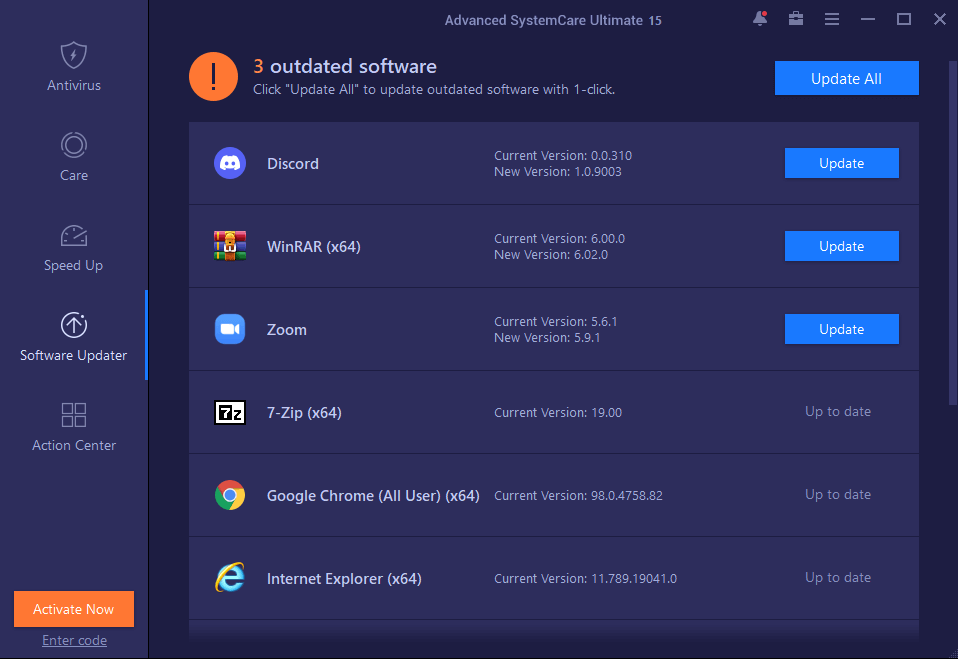Click the Internet Explorer app icon
The image size is (958, 659).
click(x=230, y=578)
